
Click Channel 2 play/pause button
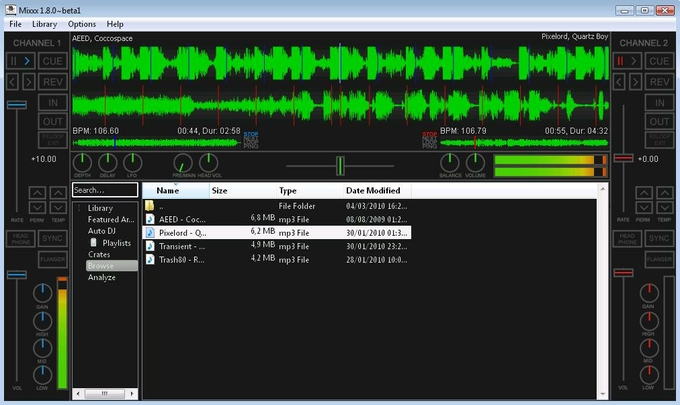pyautogui.click(x=627, y=61)
